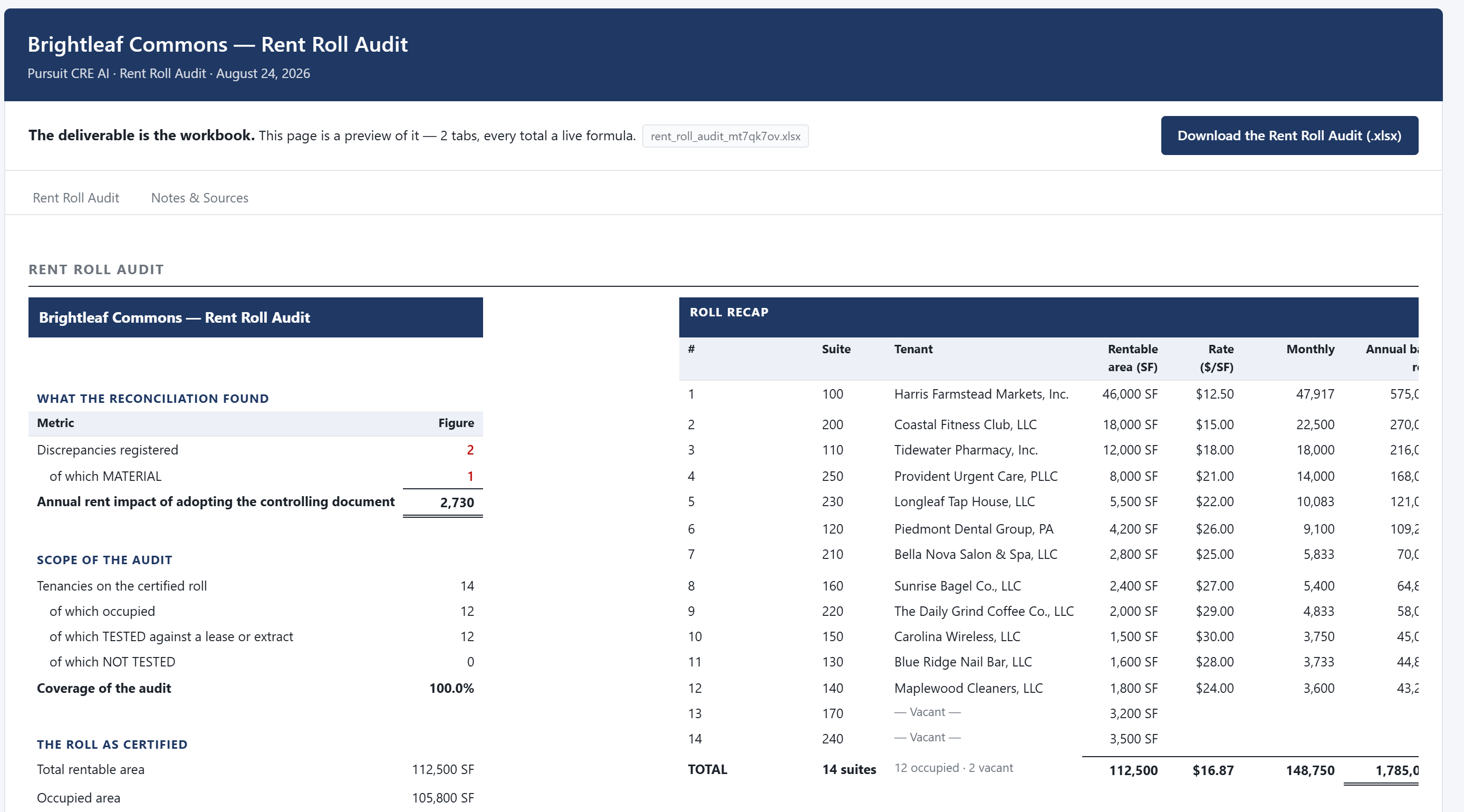
Task: Select the Figure column header
Action: 456,423
